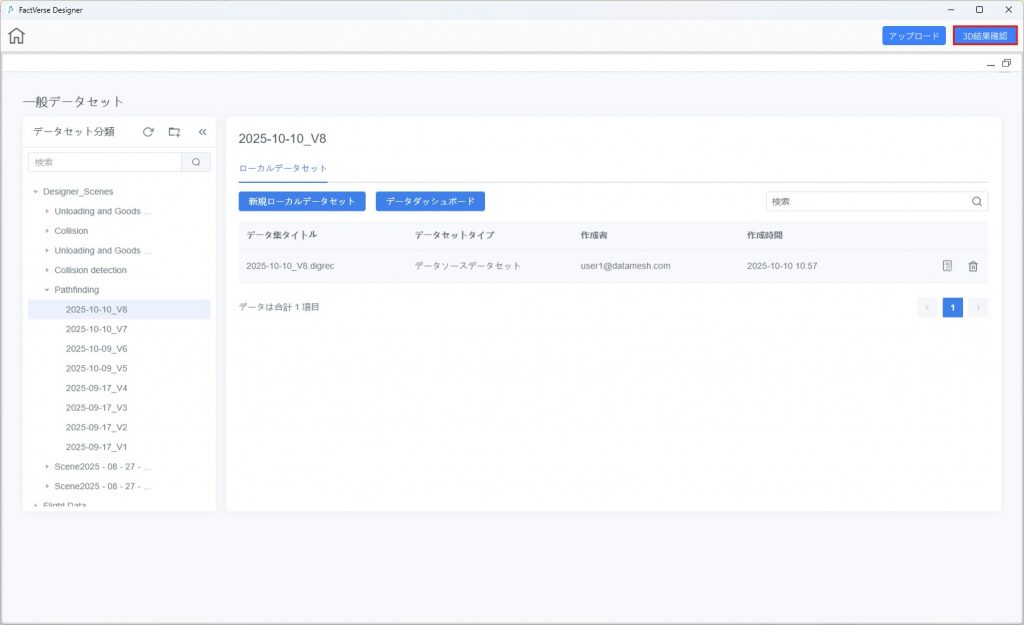Screen dimensions: 1024x625
Task: Restore the inner panel window size
Action: (1006, 63)
